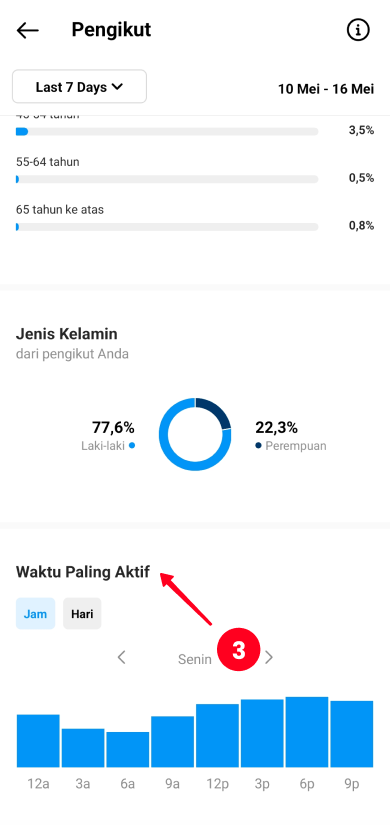The image size is (390, 825).
Task: Tap the 12a activity bar
Action: (38, 741)
